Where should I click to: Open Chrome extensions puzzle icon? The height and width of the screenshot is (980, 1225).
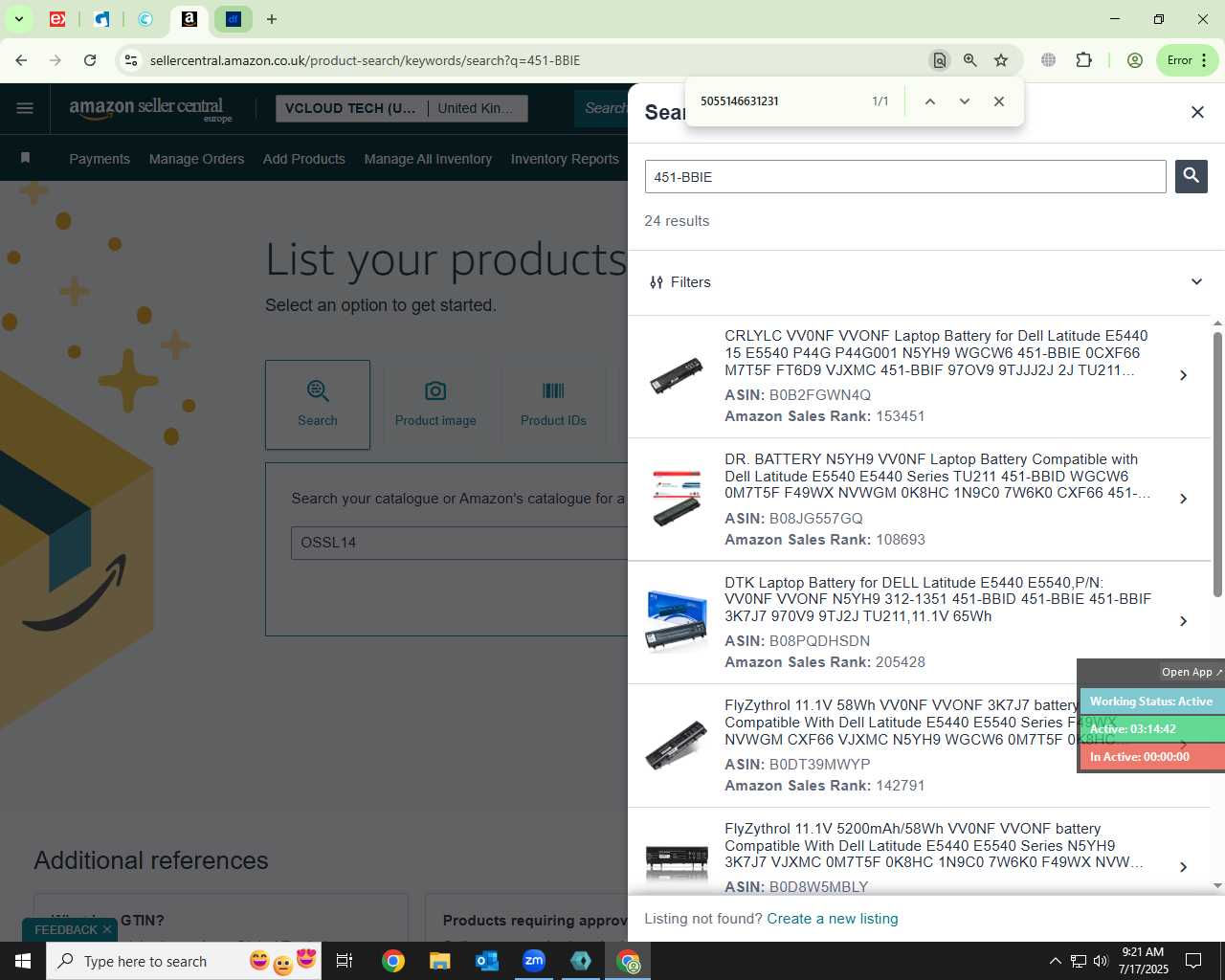tap(1083, 60)
